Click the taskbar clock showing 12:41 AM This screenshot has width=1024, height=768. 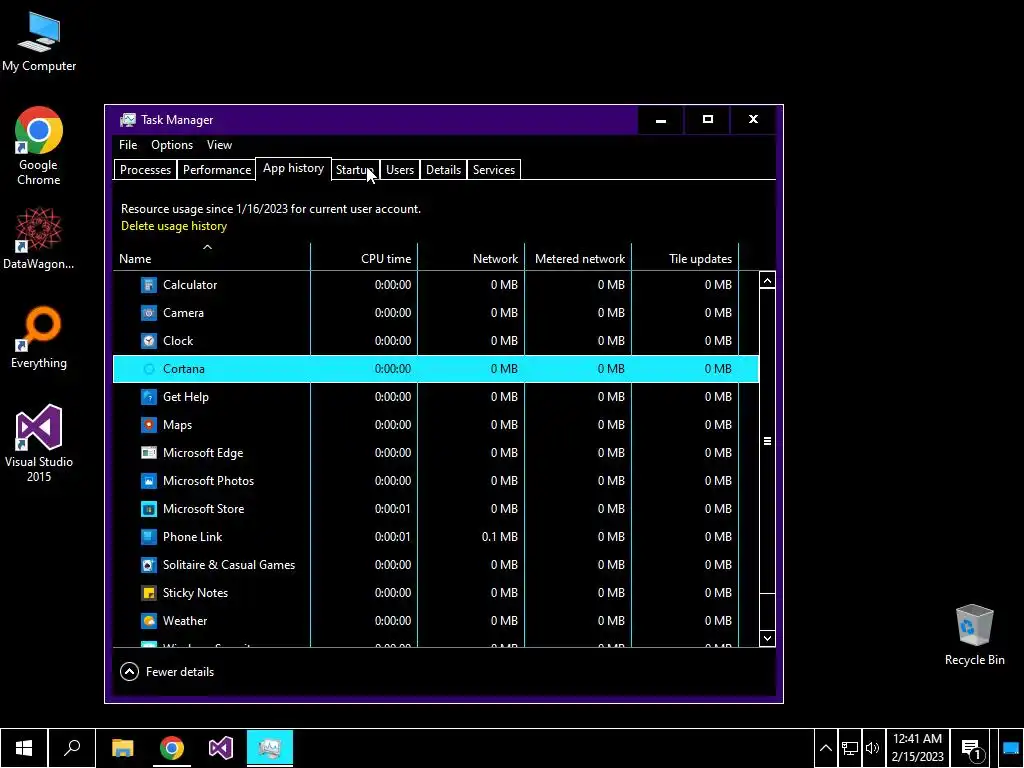click(x=918, y=748)
